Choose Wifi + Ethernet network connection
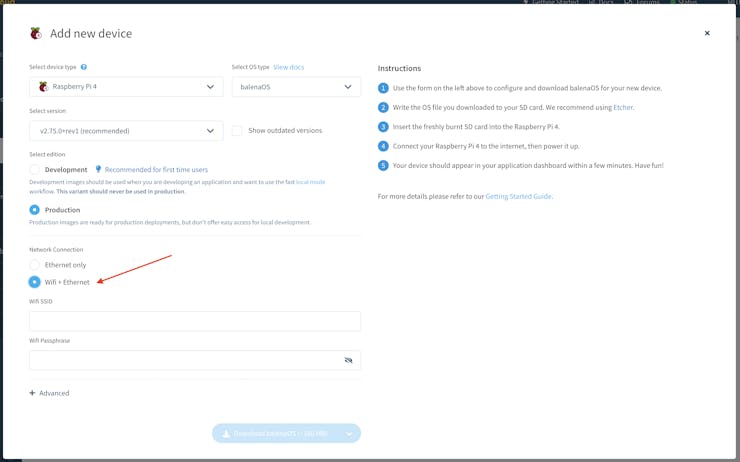The image size is (740, 462). (34, 282)
